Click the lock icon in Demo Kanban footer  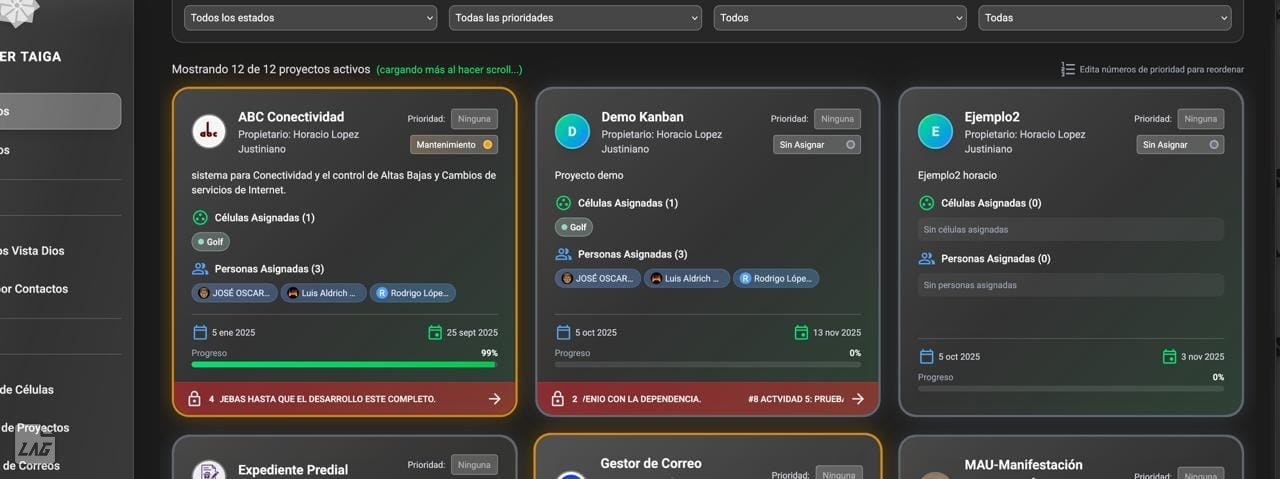coord(558,399)
